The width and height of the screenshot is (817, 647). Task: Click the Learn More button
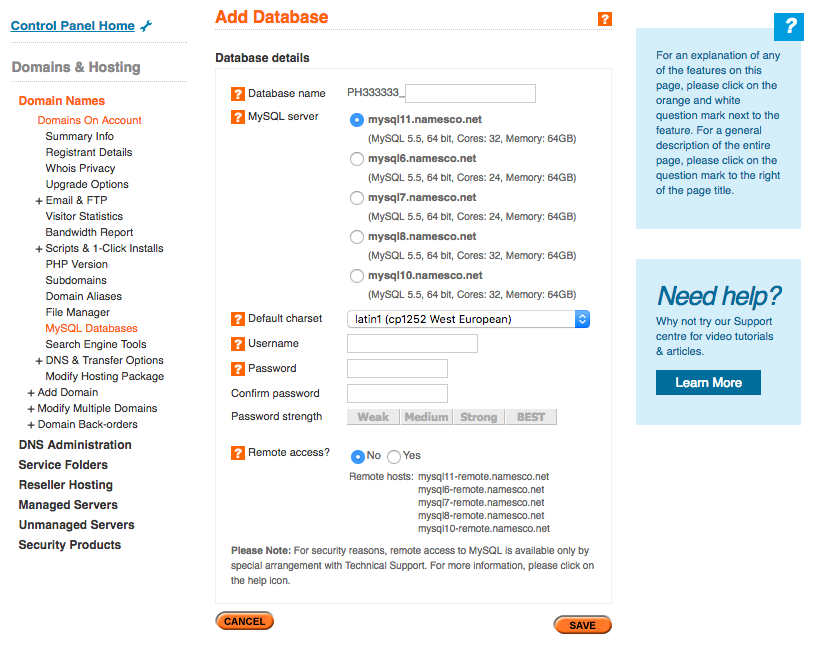pos(708,383)
